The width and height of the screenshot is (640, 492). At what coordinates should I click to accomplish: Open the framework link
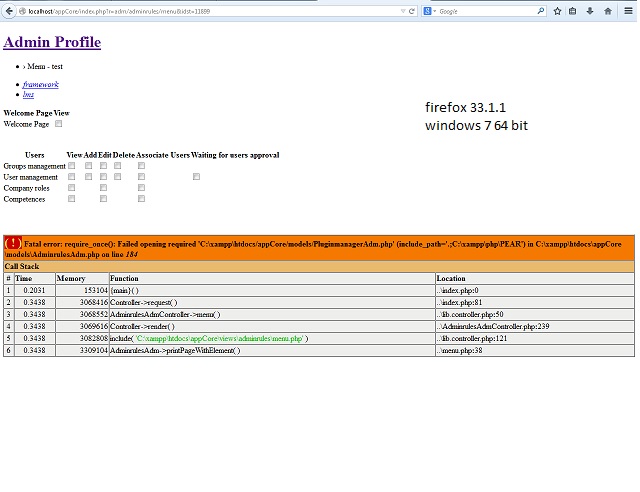(40, 84)
